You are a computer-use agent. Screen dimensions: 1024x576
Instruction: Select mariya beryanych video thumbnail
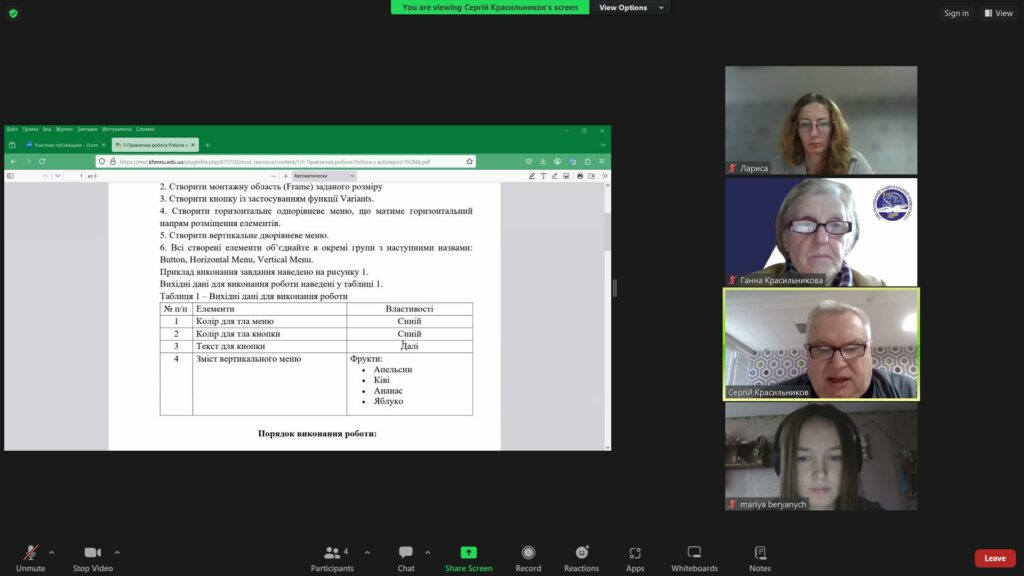click(x=820, y=456)
